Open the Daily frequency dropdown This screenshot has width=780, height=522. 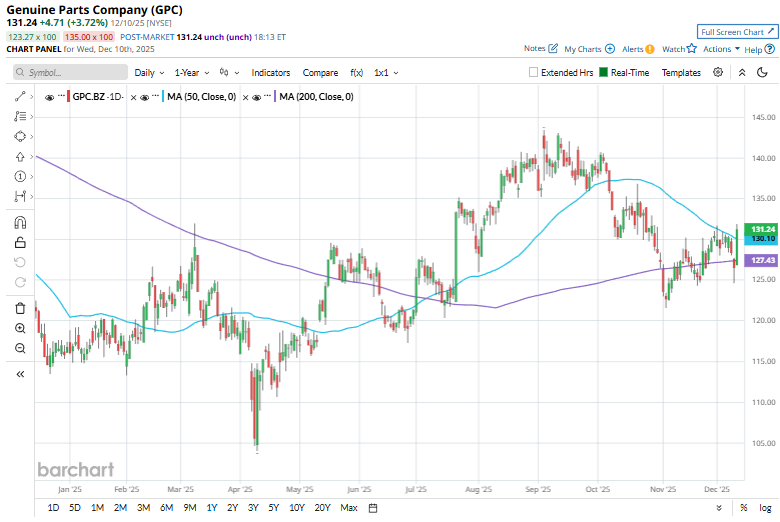click(x=149, y=73)
